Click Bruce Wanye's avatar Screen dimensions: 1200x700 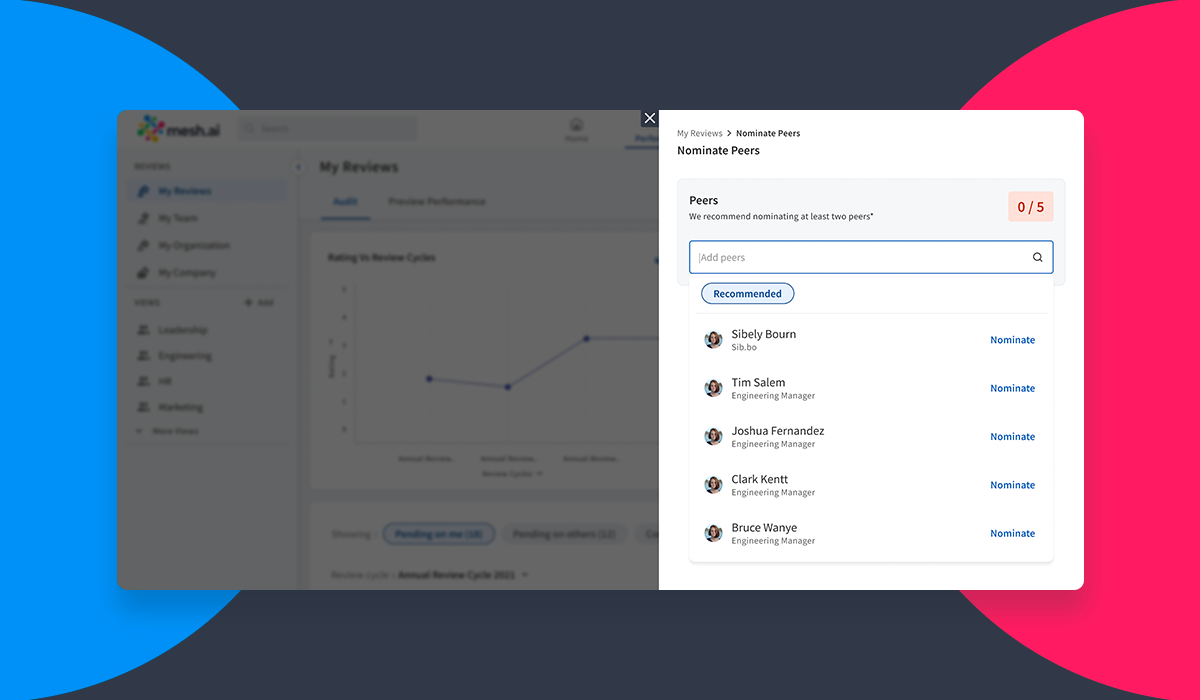[713, 533]
